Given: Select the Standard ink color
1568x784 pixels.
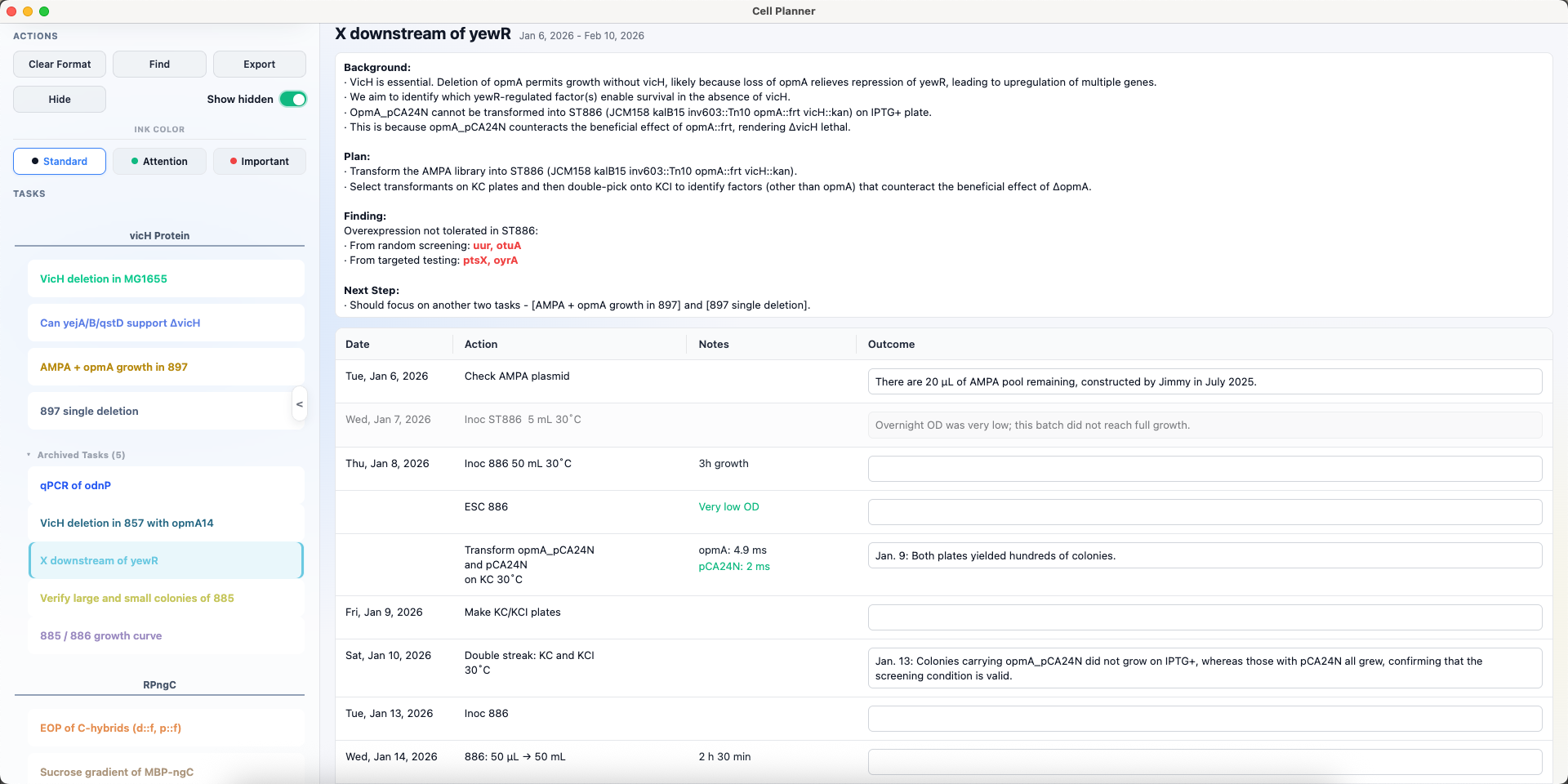Looking at the screenshot, I should point(60,162).
